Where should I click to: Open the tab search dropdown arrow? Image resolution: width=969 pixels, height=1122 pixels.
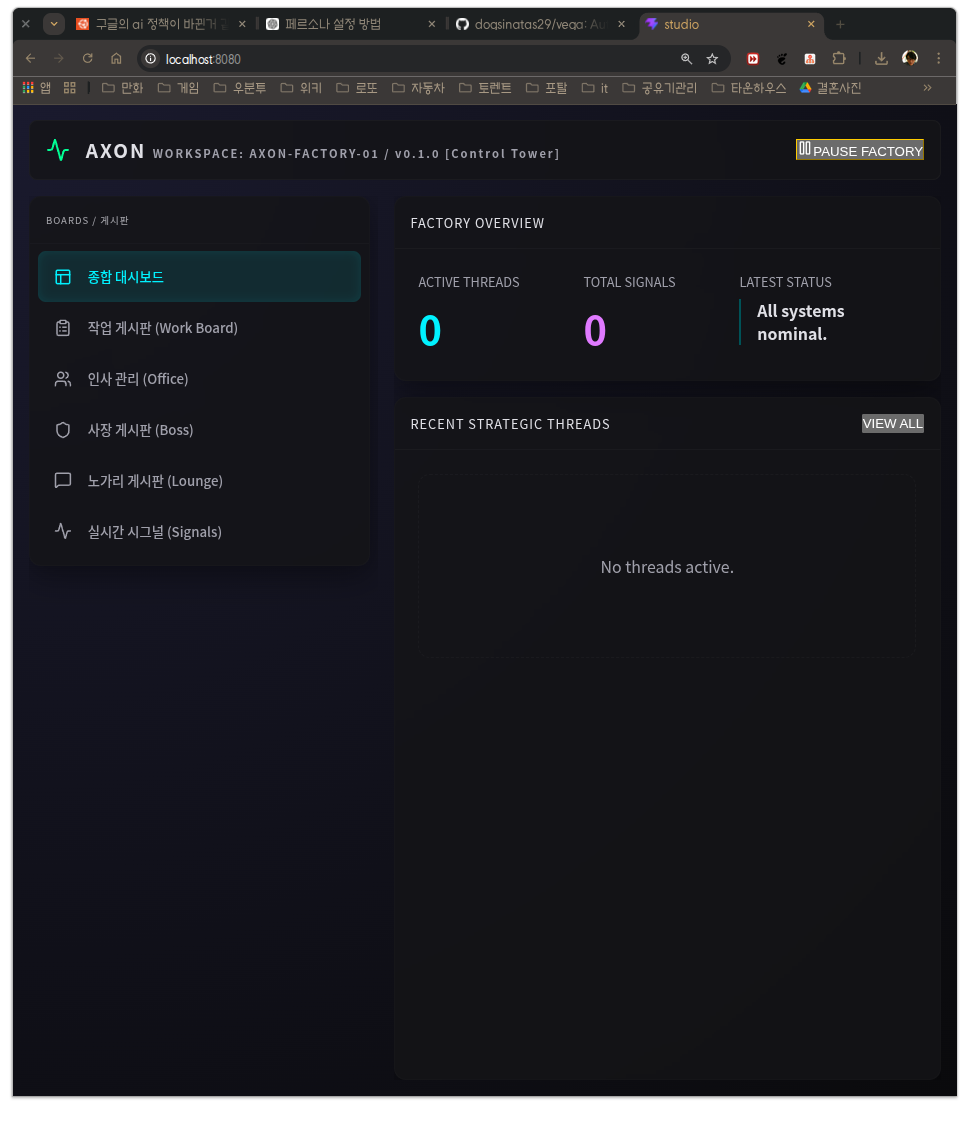[x=54, y=24]
